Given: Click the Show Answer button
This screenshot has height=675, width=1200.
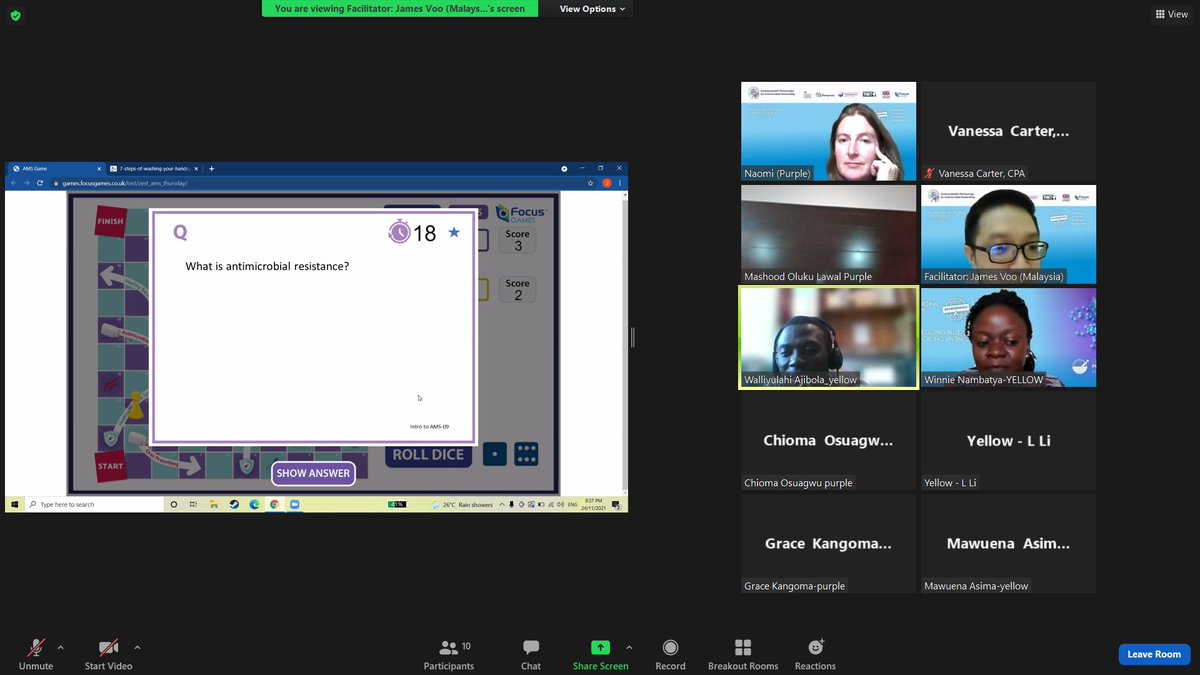Looking at the screenshot, I should click(x=313, y=473).
